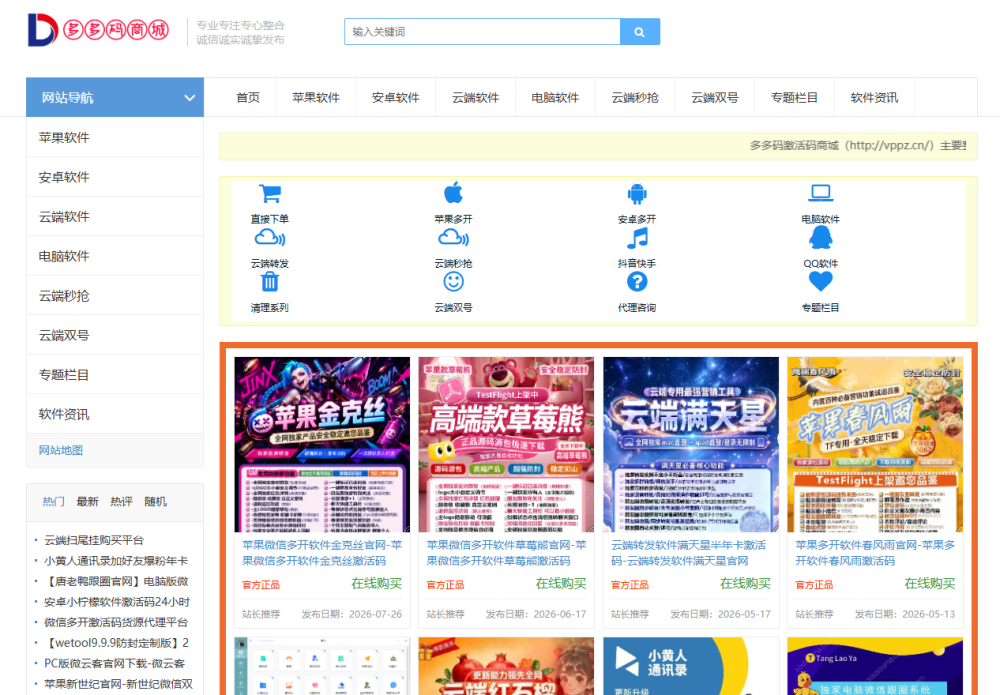The height and width of the screenshot is (695, 1000).
Task: Click the 多多码商城 site logo
Action: tap(98, 30)
